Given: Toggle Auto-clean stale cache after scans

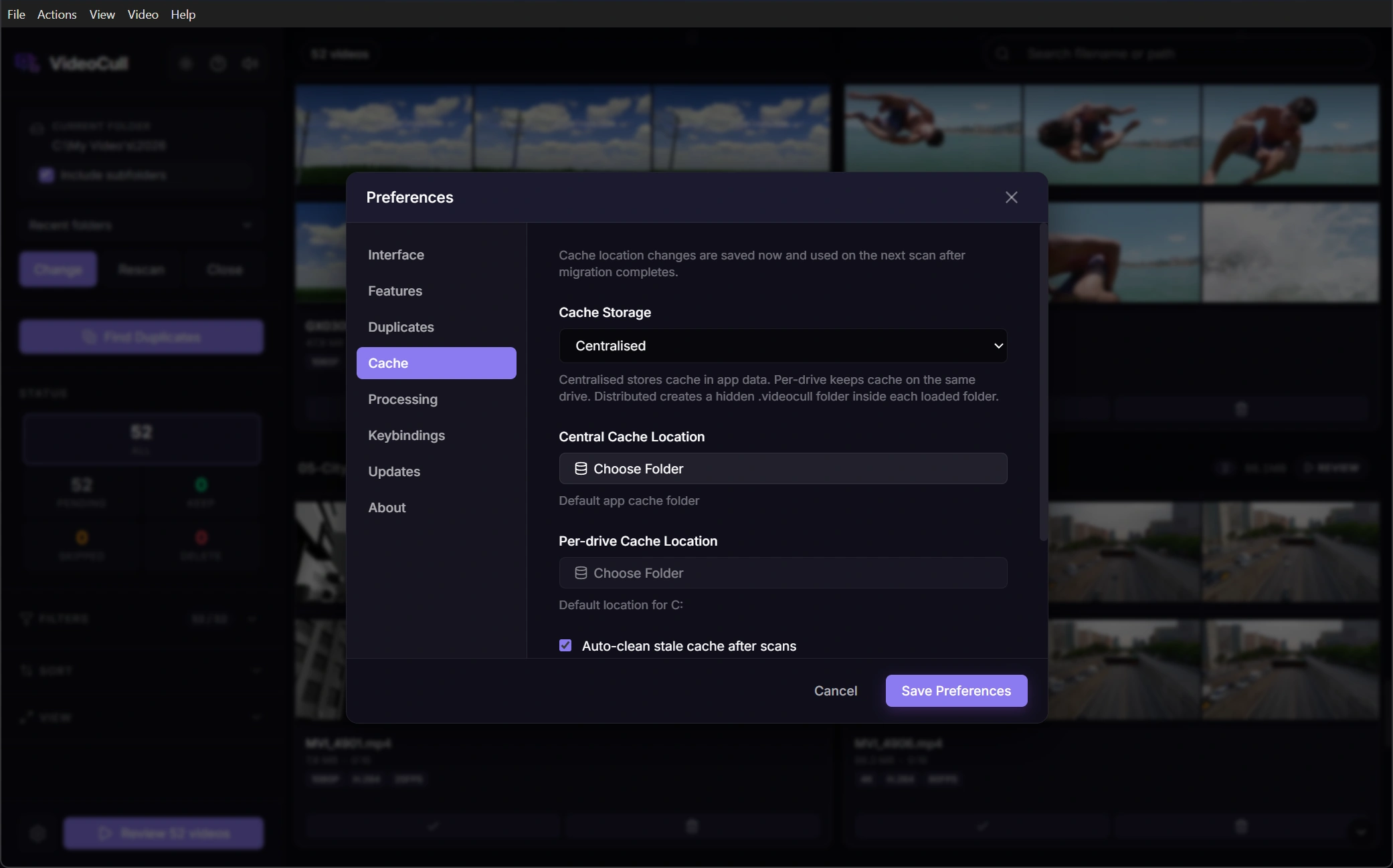Looking at the screenshot, I should click(565, 645).
